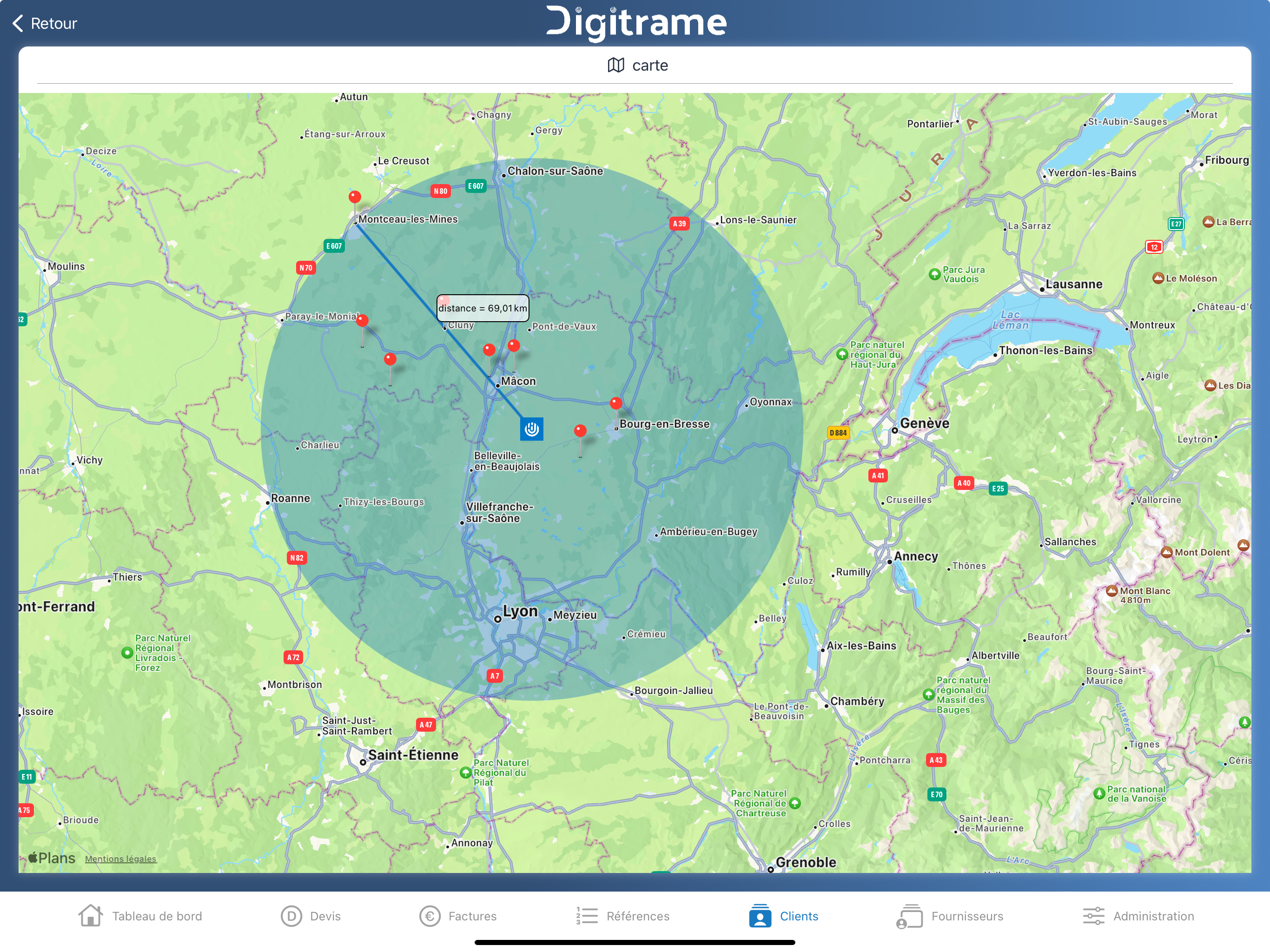Image resolution: width=1270 pixels, height=952 pixels.
Task: Click the Lyon city label
Action: [520, 611]
